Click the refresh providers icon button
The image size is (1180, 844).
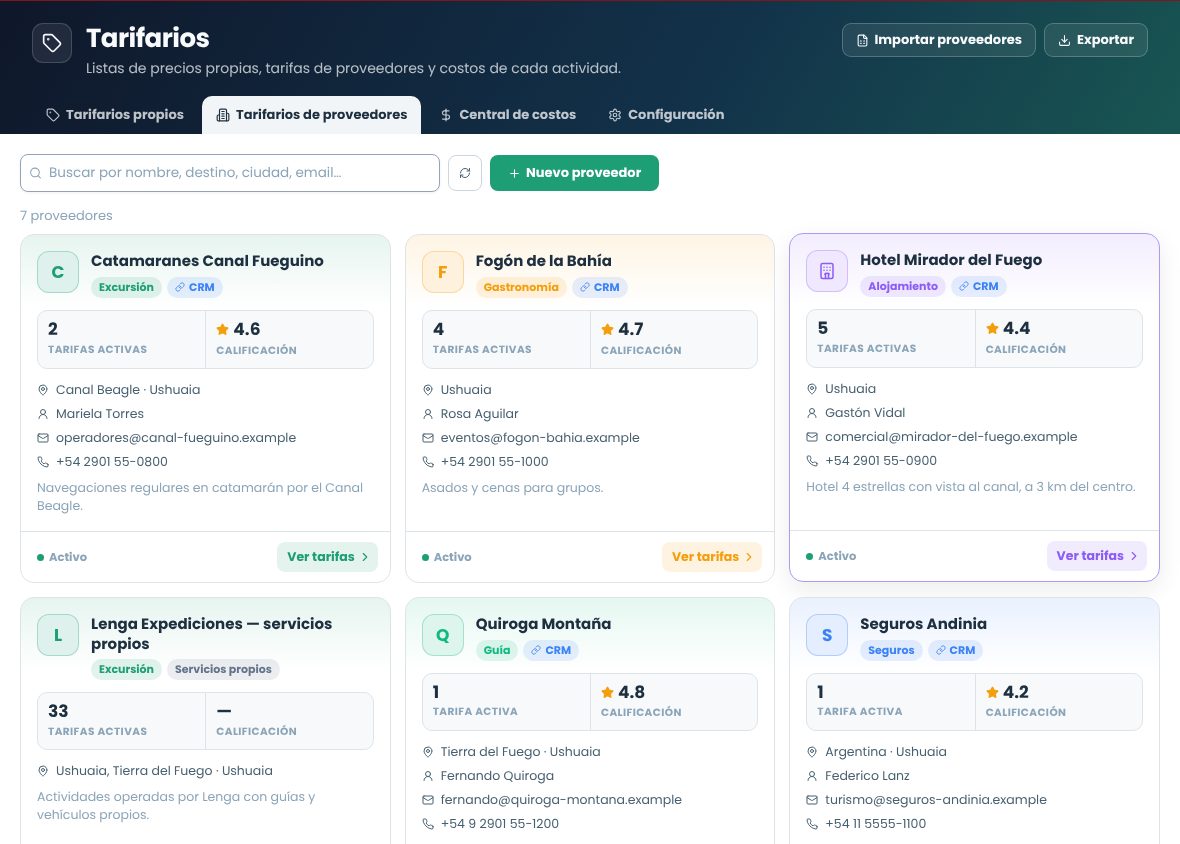[465, 173]
